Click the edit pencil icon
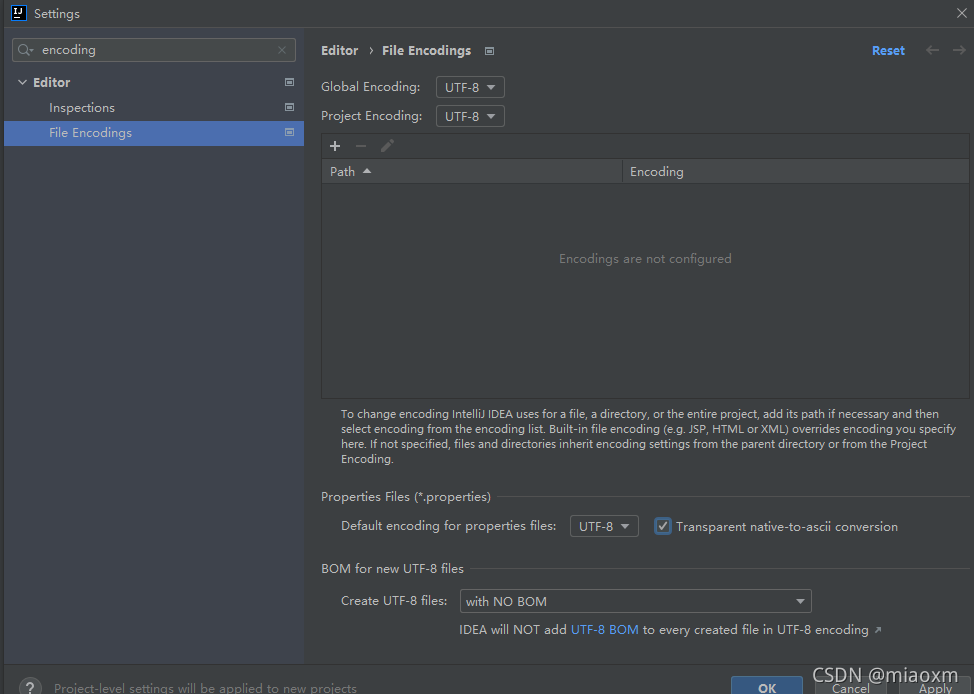The image size is (974, 694). click(x=387, y=146)
